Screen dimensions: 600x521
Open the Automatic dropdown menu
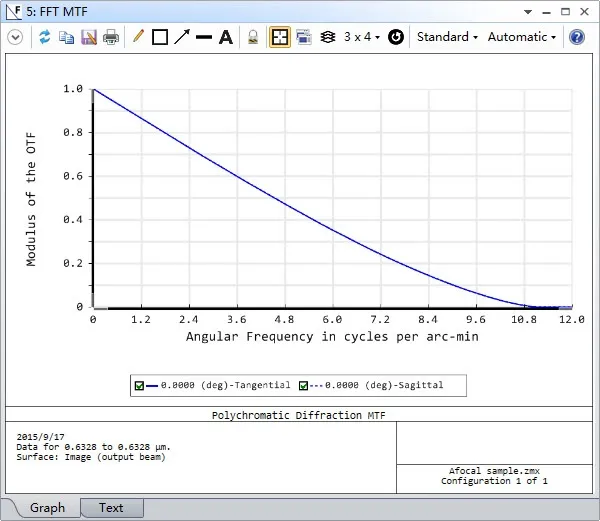click(x=522, y=37)
